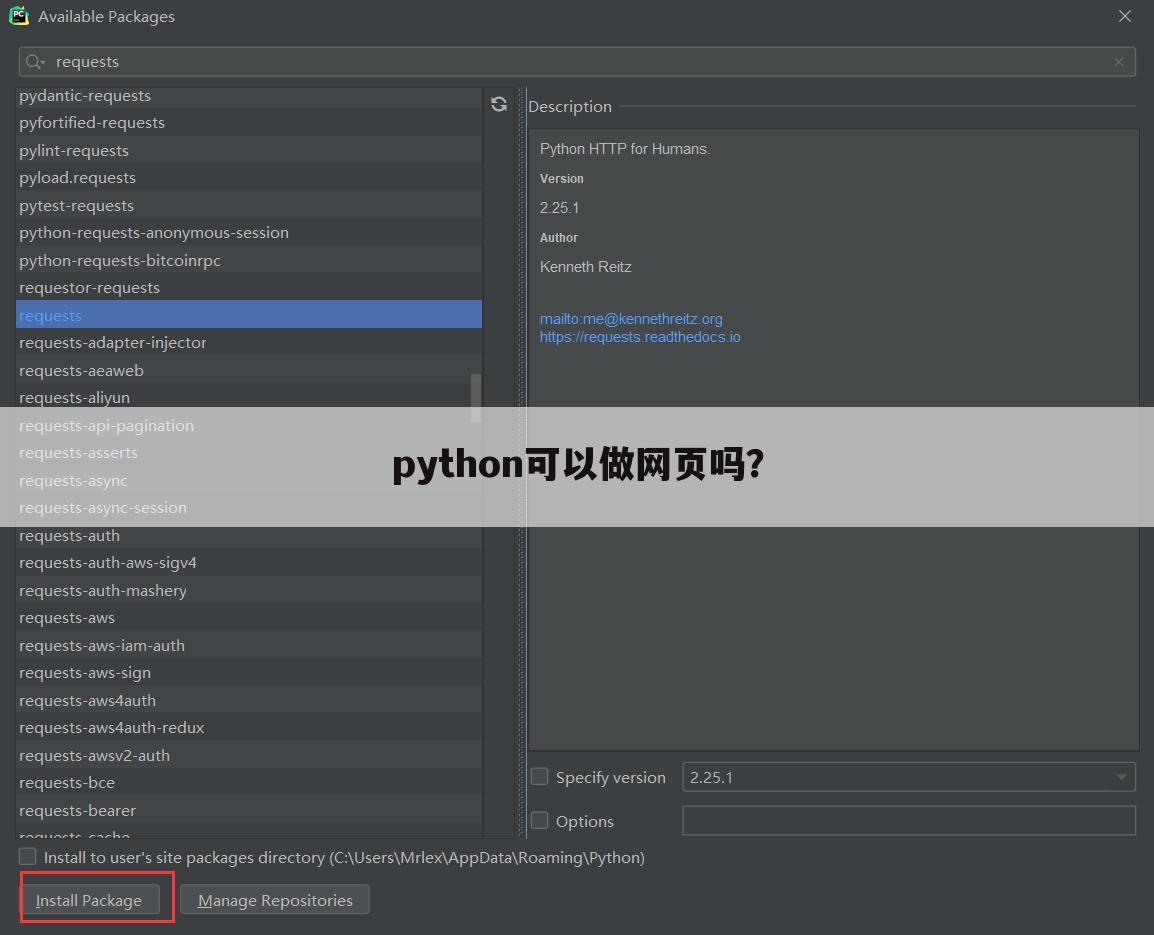Visit https://requests.readthedocs.io

coord(640,337)
